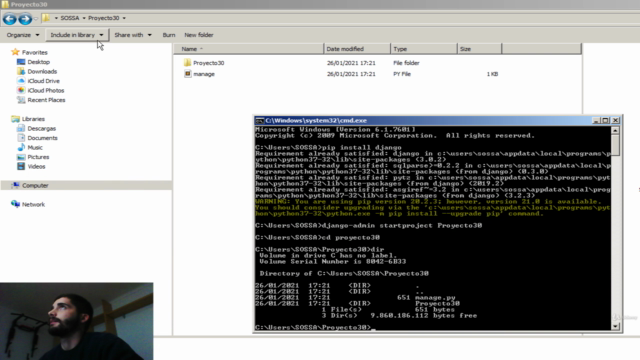Screen dimensions: 640x360
Task: Maximize the cmd.exe window
Action: click(x=605, y=120)
